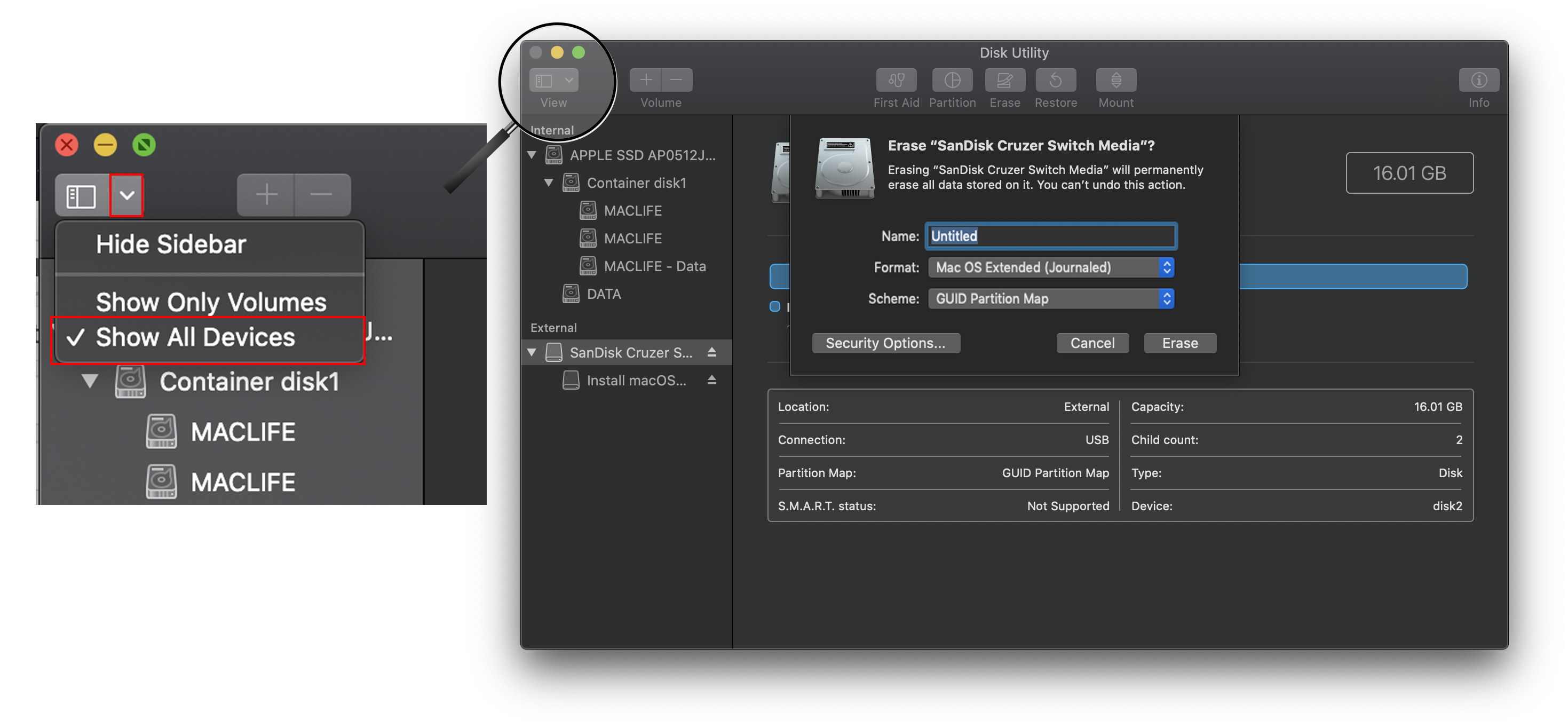
Task: Eject the Install macOS volume
Action: (712, 380)
